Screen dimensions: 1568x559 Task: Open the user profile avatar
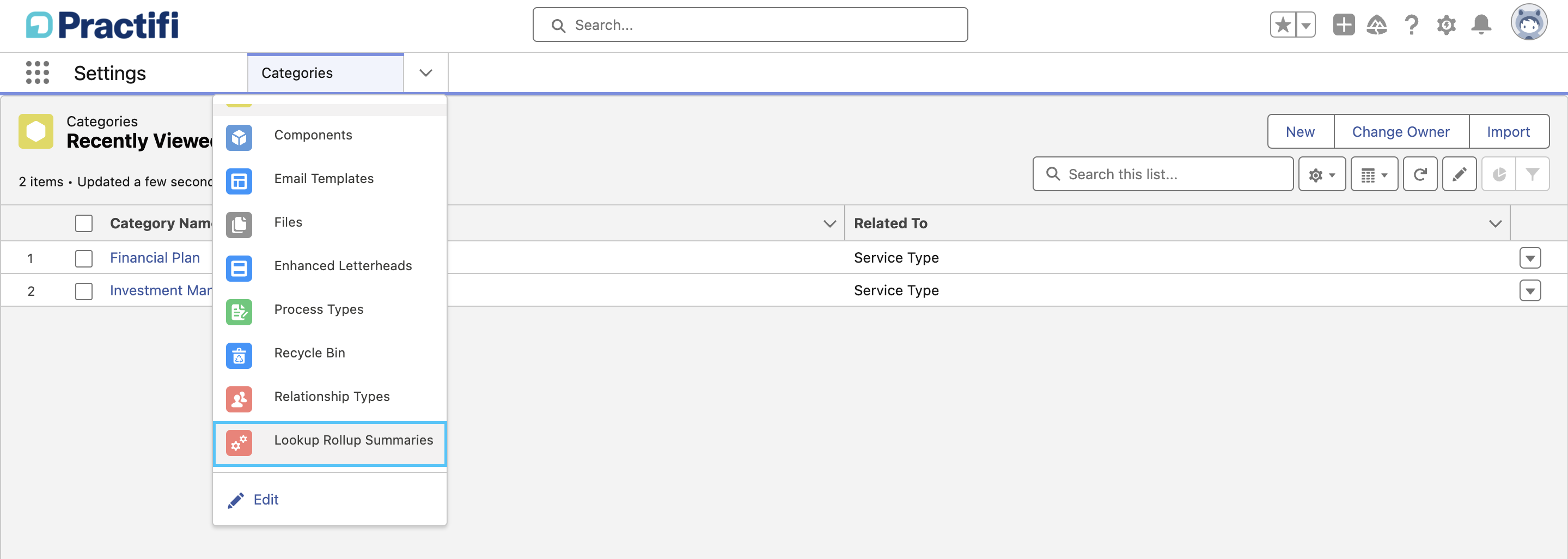1528,23
